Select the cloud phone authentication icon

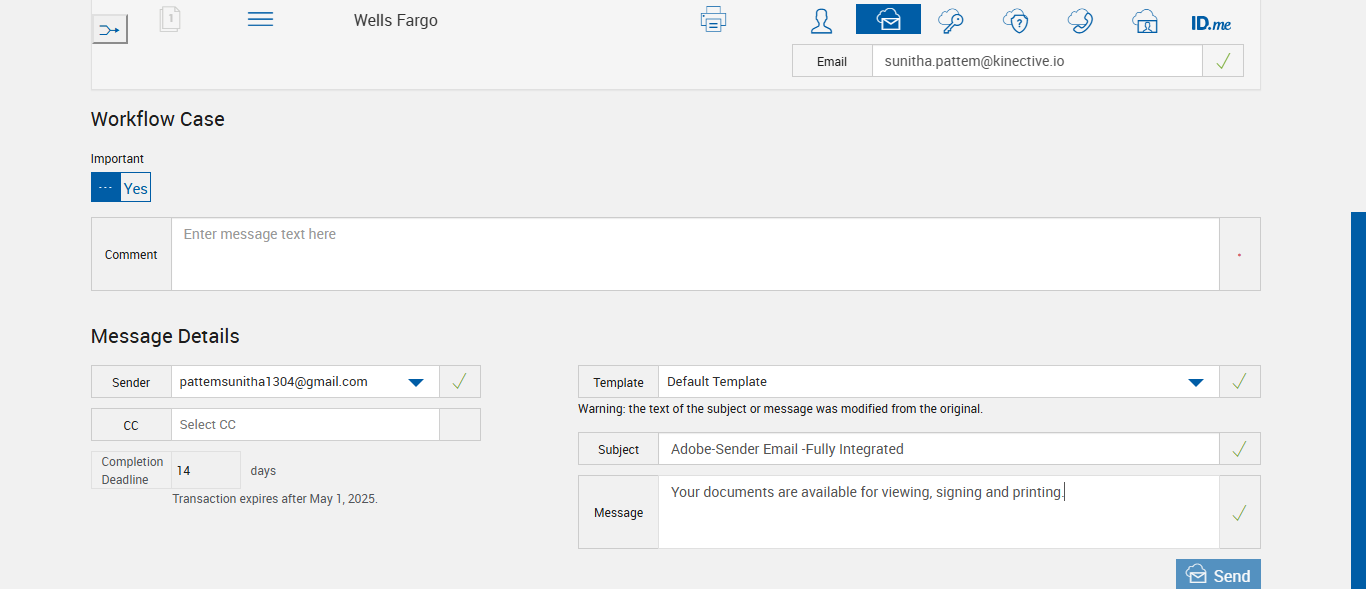coord(1080,20)
